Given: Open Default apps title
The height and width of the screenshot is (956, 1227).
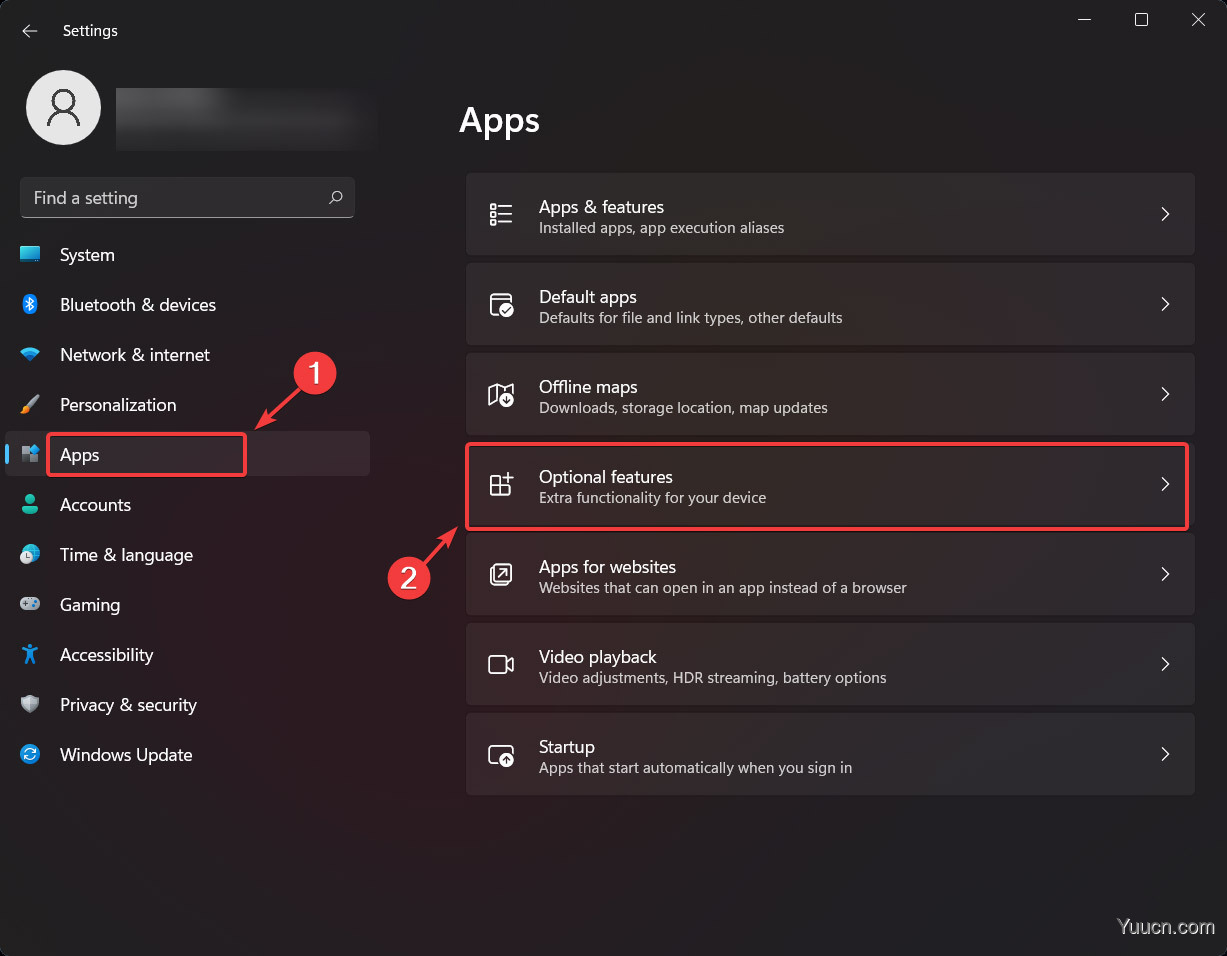Looking at the screenshot, I should pos(588,297).
